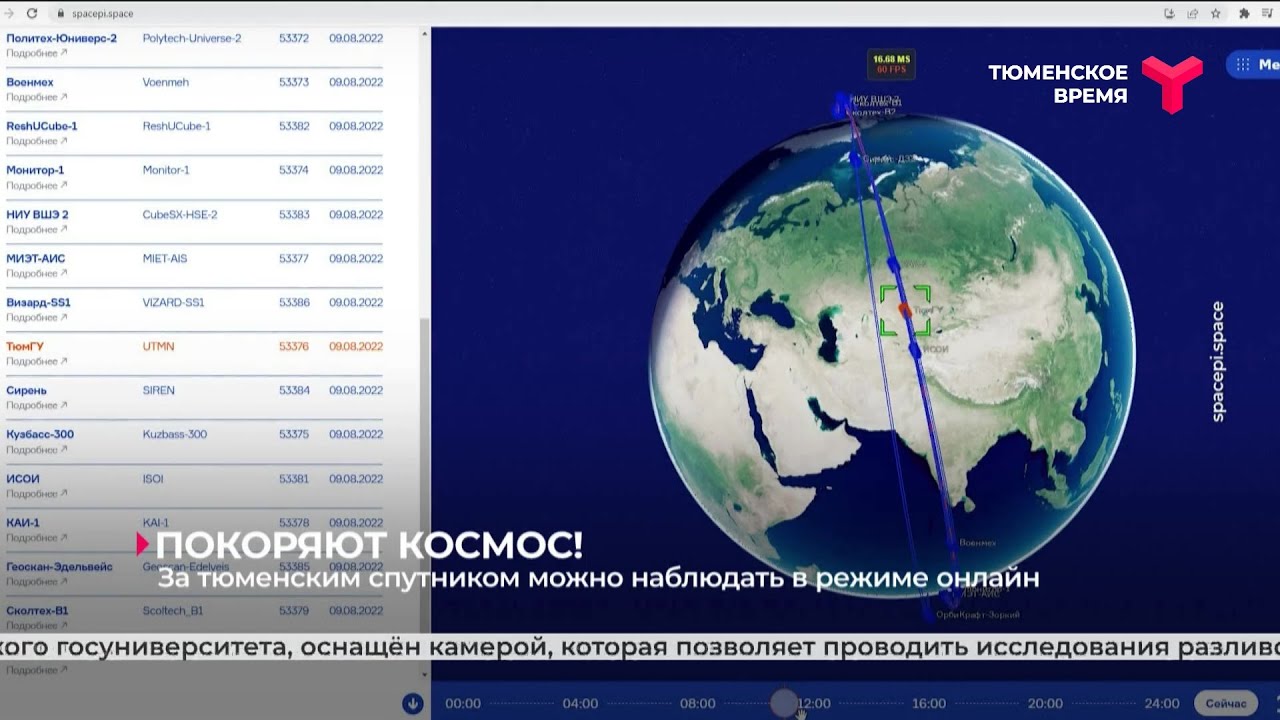Jump to 04:00 on the timeline
Image resolution: width=1280 pixels, height=720 pixels.
(x=580, y=704)
